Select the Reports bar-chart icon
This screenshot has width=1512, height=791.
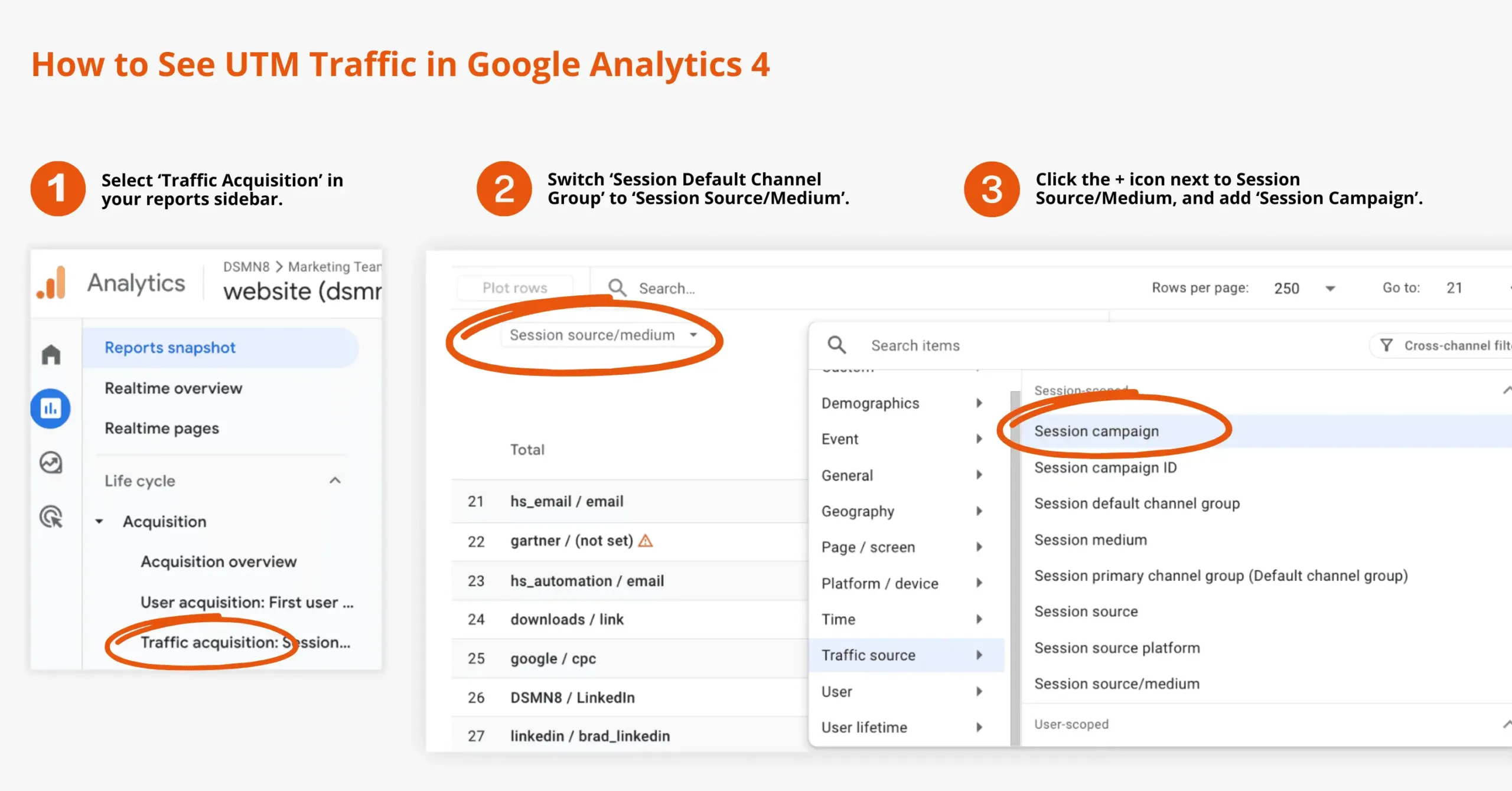[51, 408]
